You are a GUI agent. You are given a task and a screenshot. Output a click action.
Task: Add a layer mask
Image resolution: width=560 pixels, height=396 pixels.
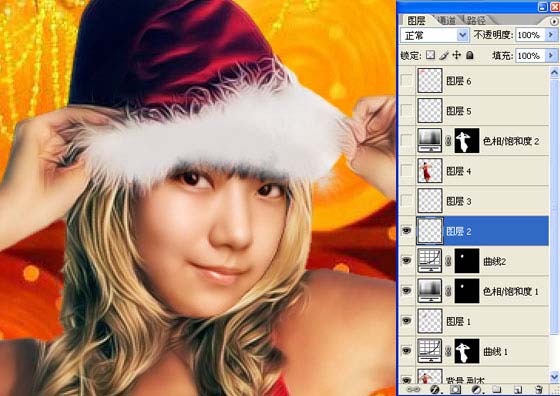coord(455,390)
